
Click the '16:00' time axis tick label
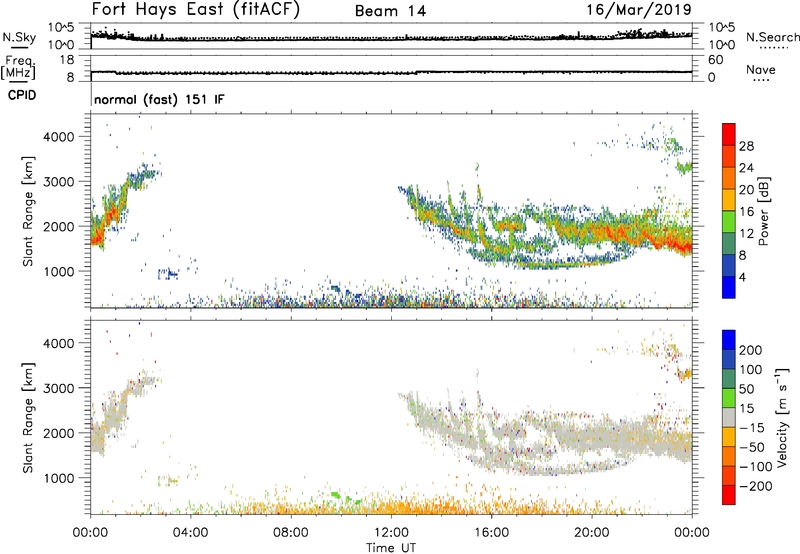click(491, 533)
